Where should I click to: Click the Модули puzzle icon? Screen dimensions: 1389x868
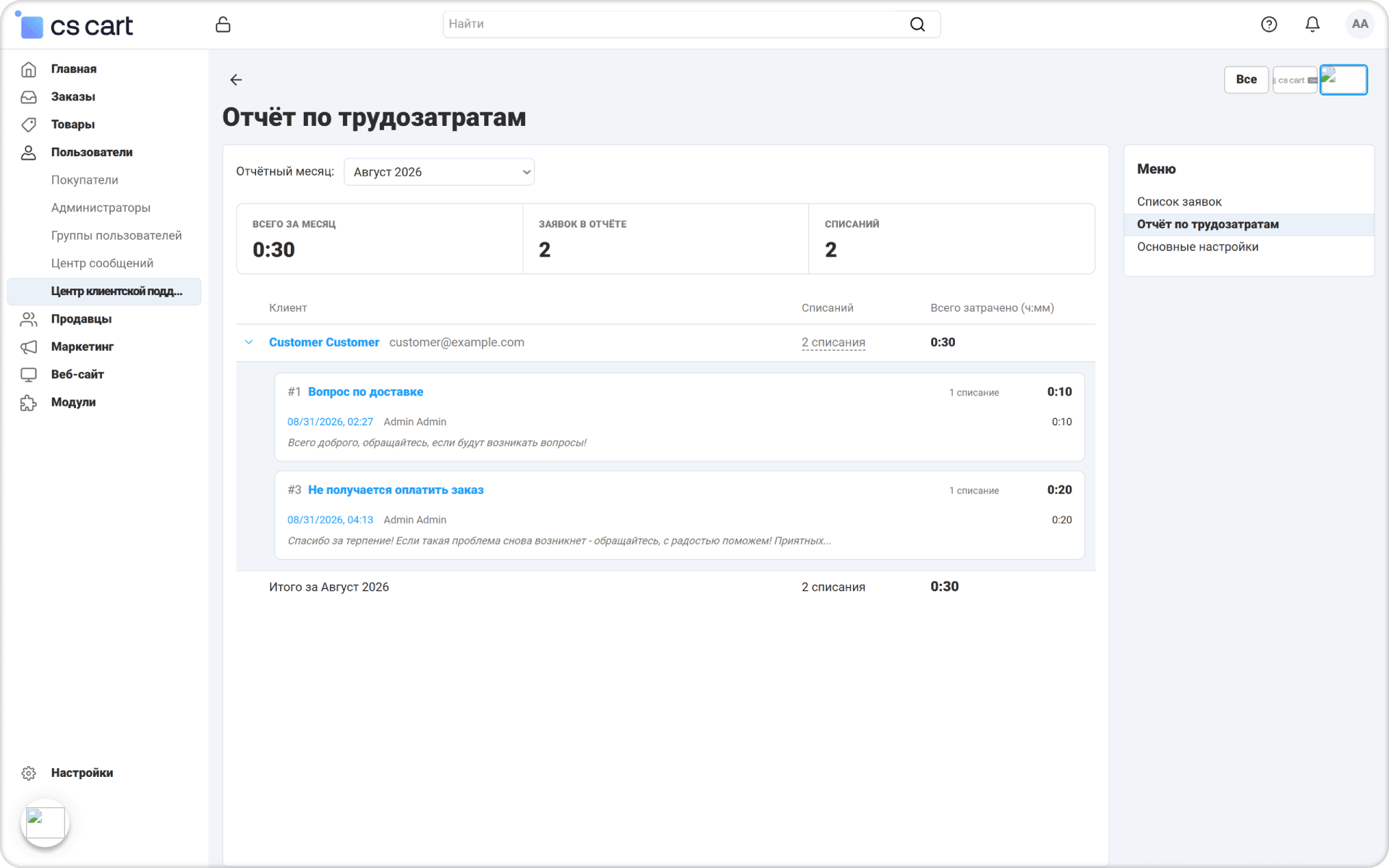(28, 402)
